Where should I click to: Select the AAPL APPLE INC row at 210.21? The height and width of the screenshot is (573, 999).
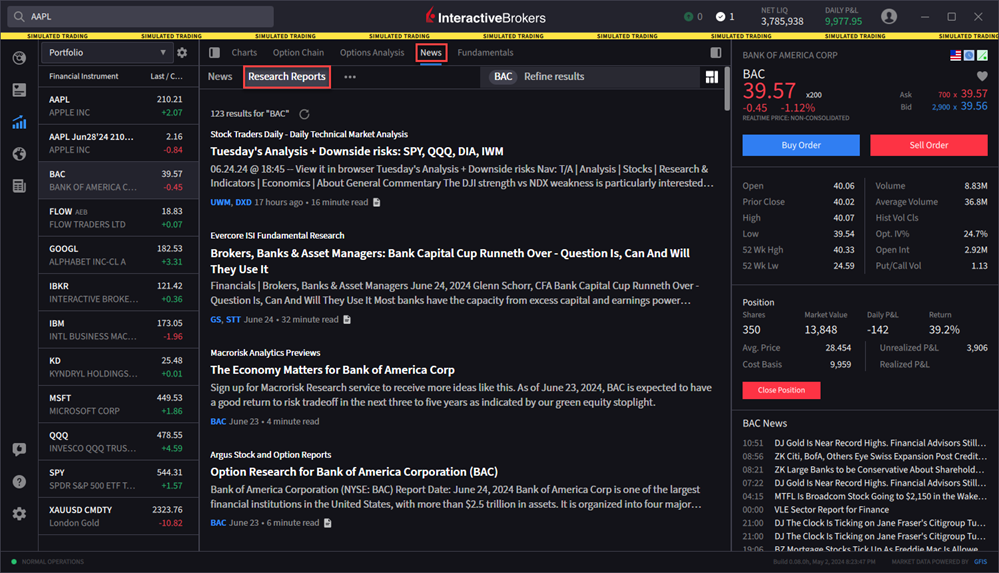point(119,106)
